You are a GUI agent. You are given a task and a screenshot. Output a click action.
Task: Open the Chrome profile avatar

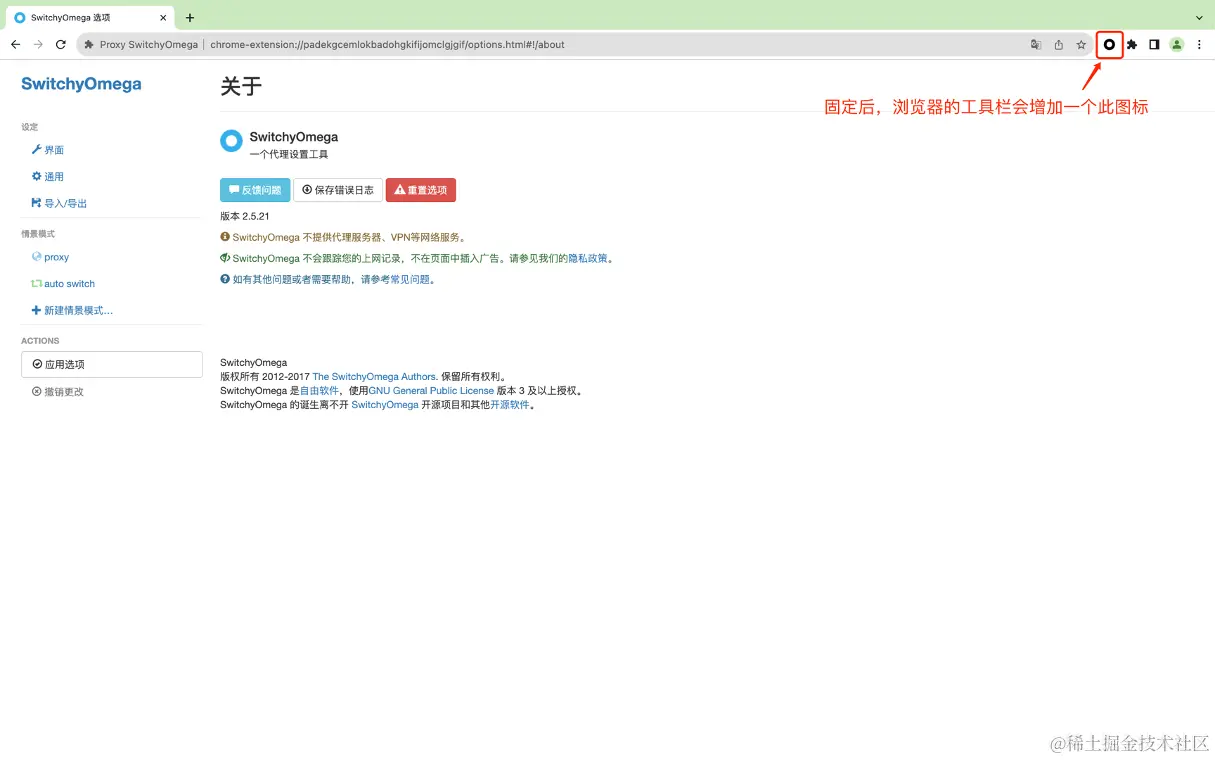[1177, 44]
